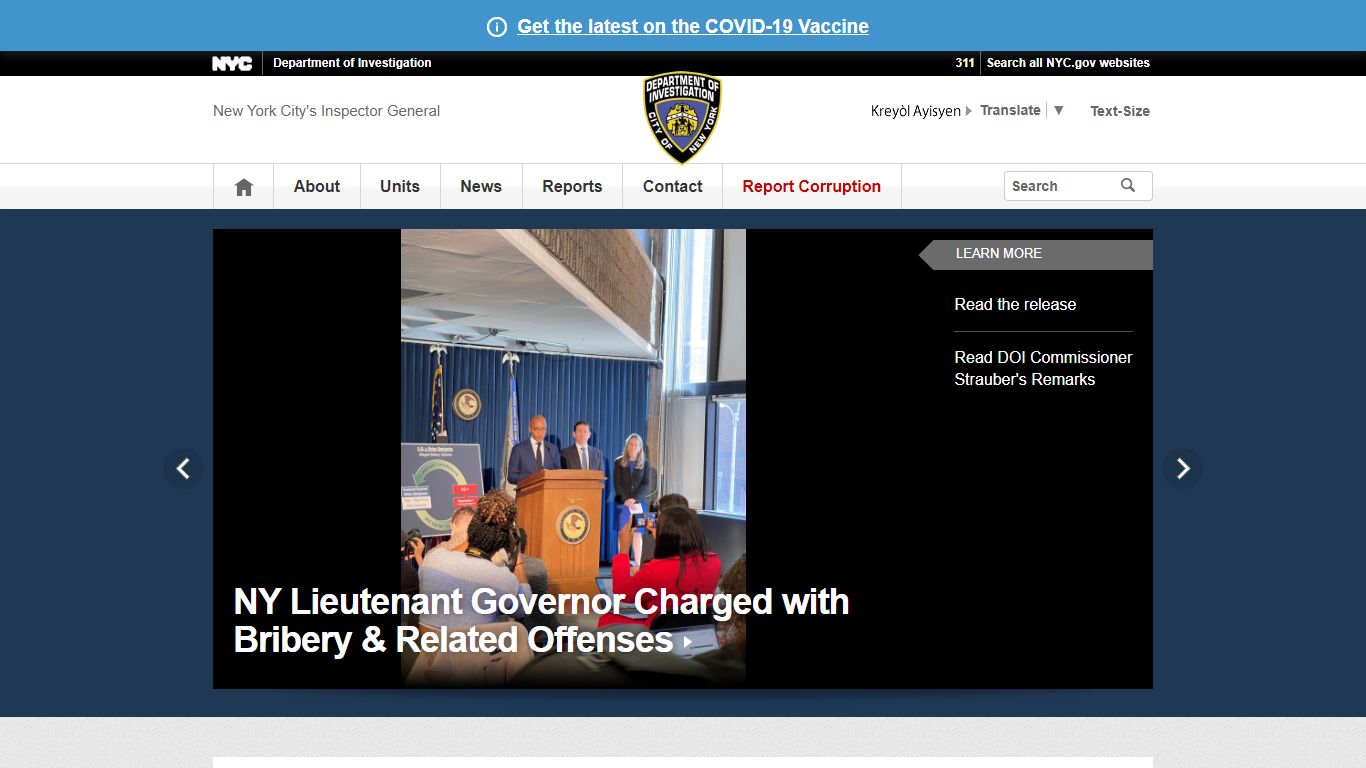Click the Department of Investigation badge logo
The height and width of the screenshot is (768, 1366).
coord(683,117)
